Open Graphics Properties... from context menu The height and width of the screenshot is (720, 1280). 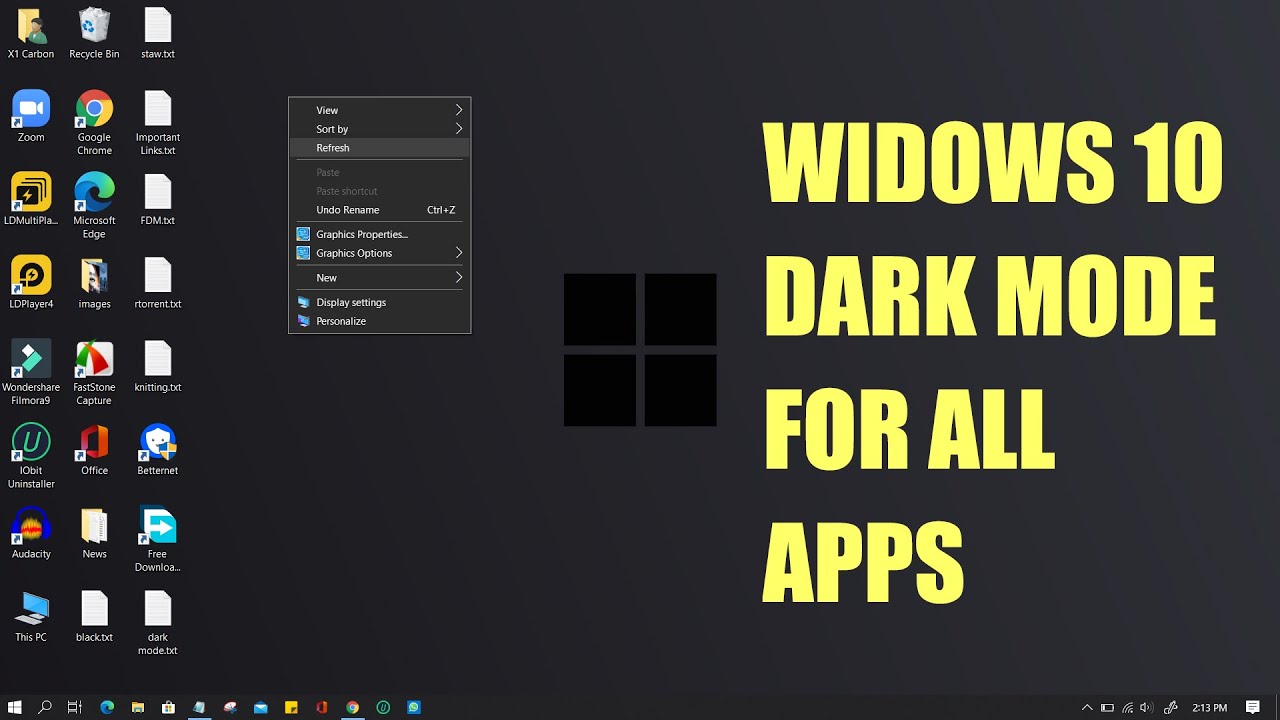pyautogui.click(x=379, y=234)
